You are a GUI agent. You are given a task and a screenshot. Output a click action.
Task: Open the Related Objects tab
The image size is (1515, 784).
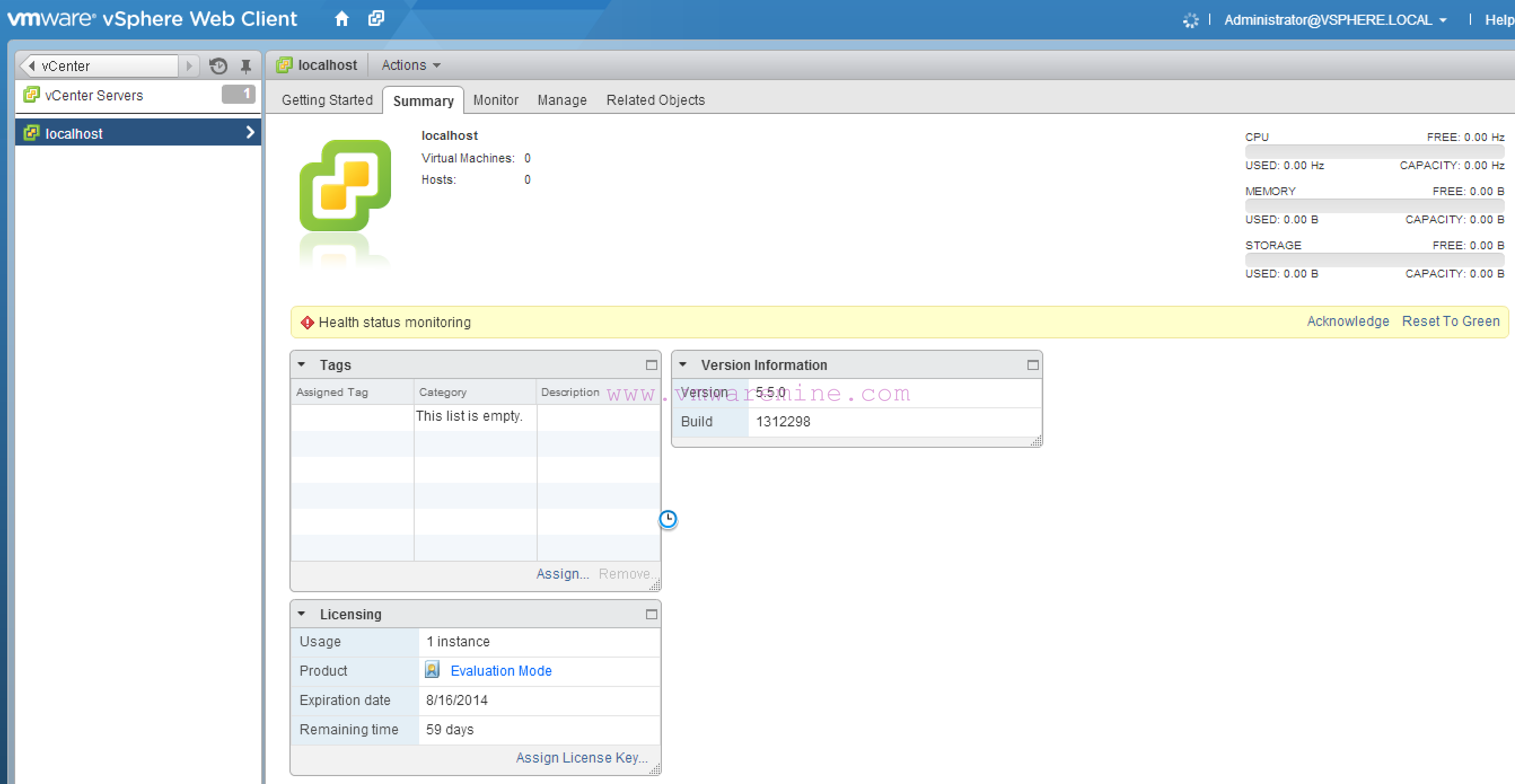click(655, 100)
